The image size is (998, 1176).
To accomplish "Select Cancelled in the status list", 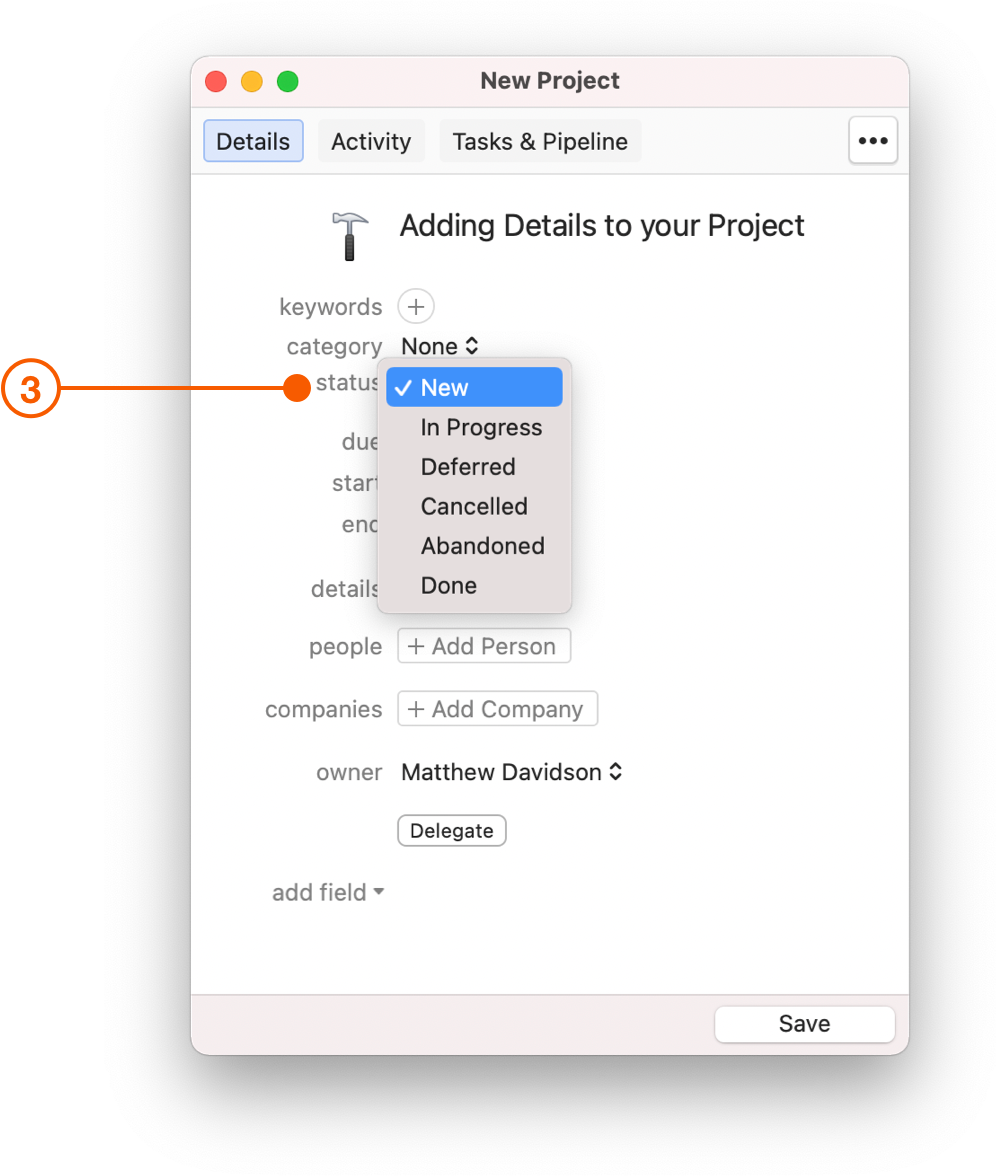I will click(473, 506).
